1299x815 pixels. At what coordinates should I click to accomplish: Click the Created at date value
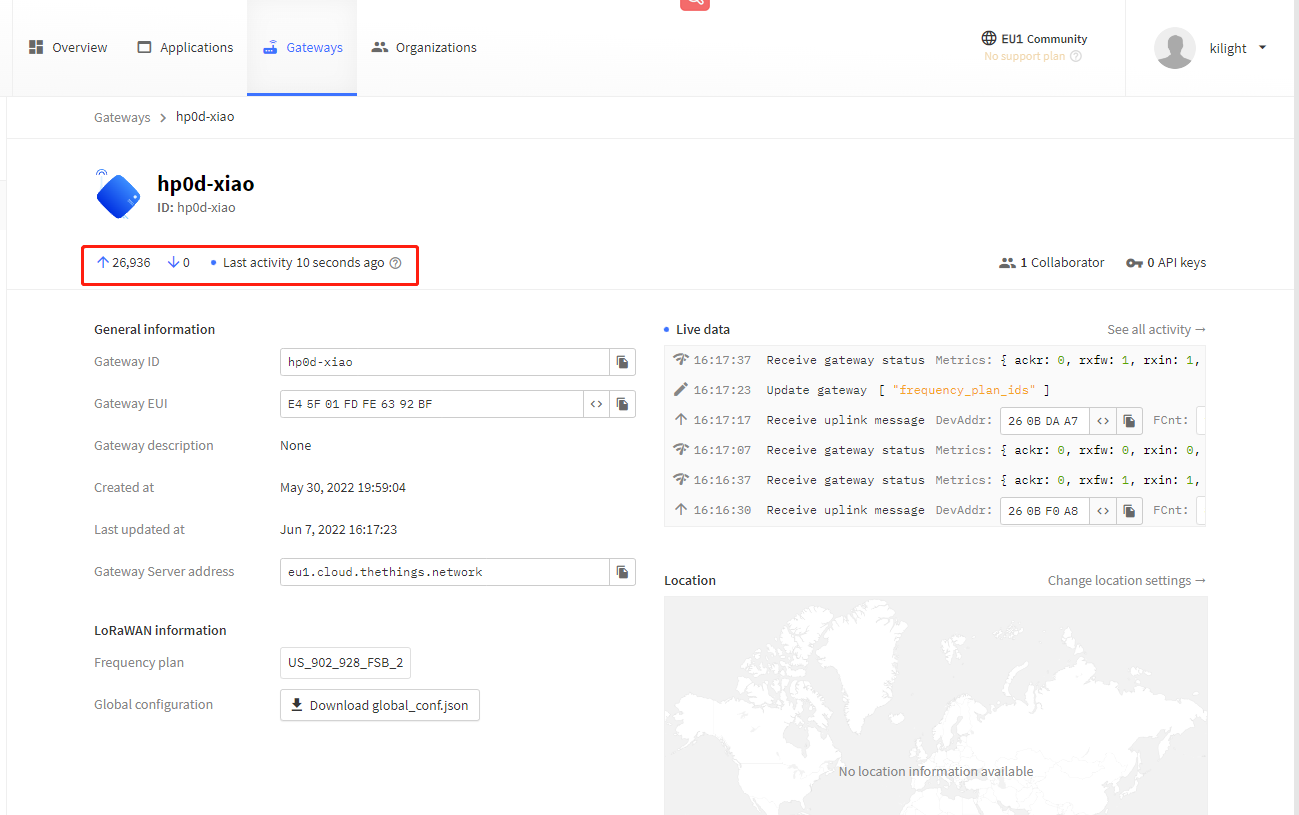click(x=343, y=488)
